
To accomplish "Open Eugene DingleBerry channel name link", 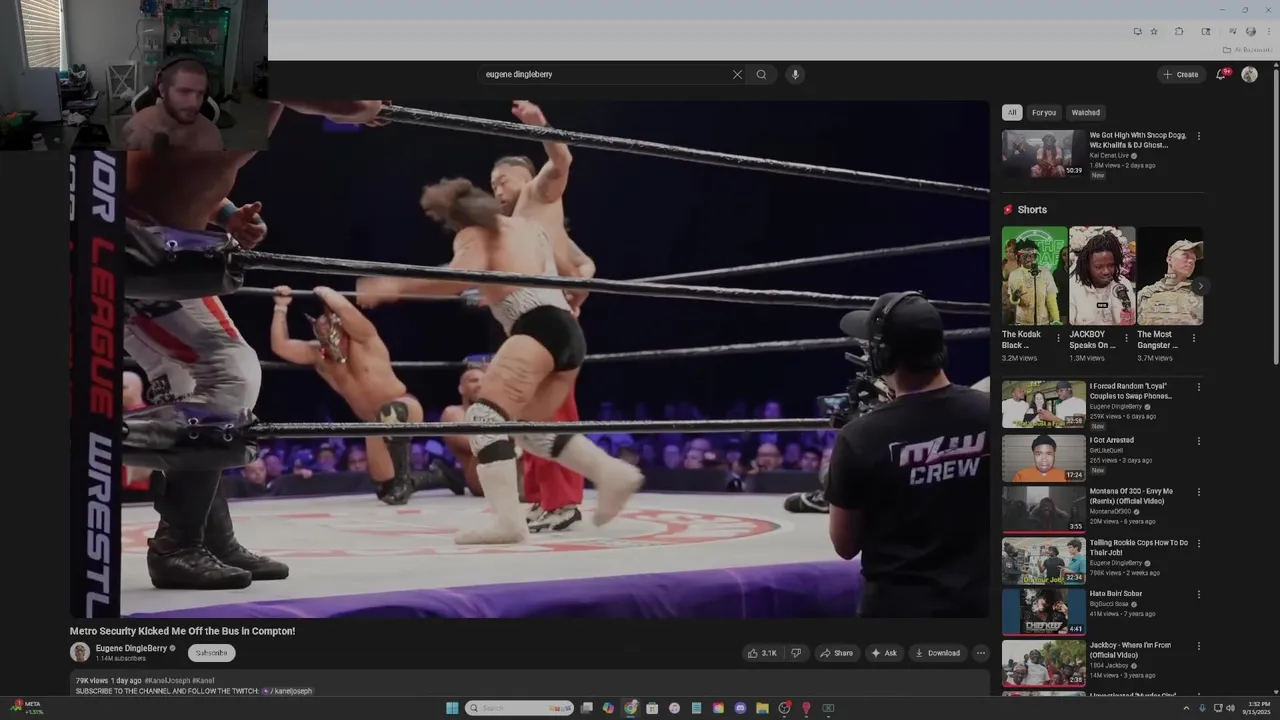I will click(x=131, y=648).
